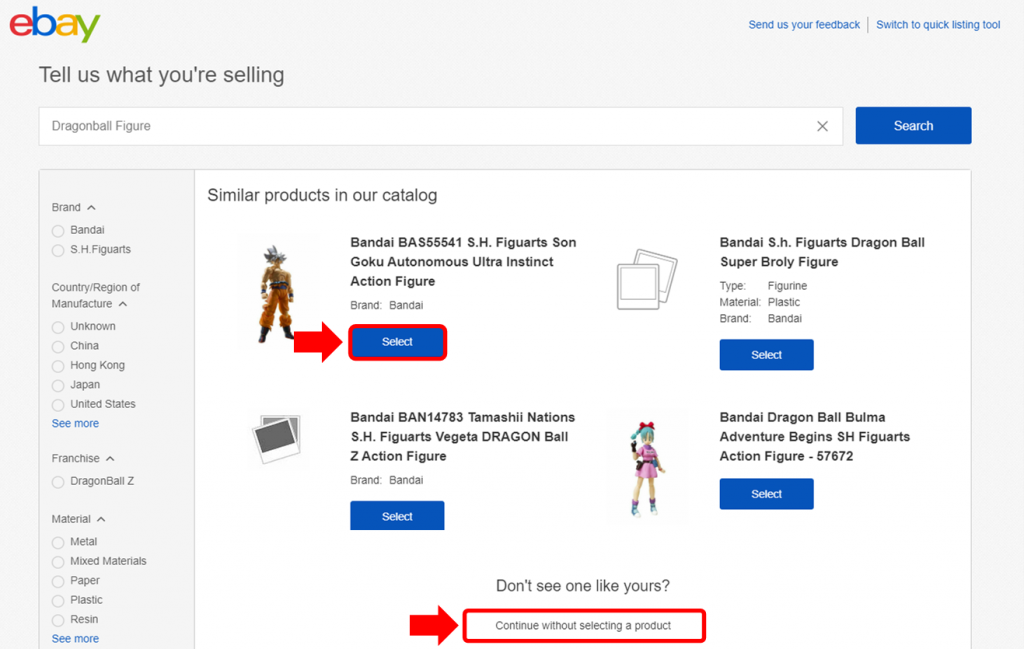The height and width of the screenshot is (649, 1024).
Task: Collapse the Brand filter section
Action: click(x=91, y=208)
